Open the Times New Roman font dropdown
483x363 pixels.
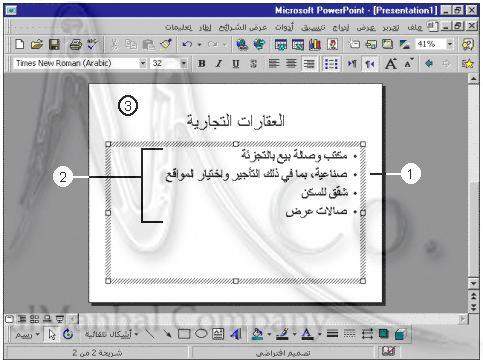pyautogui.click(x=143, y=63)
